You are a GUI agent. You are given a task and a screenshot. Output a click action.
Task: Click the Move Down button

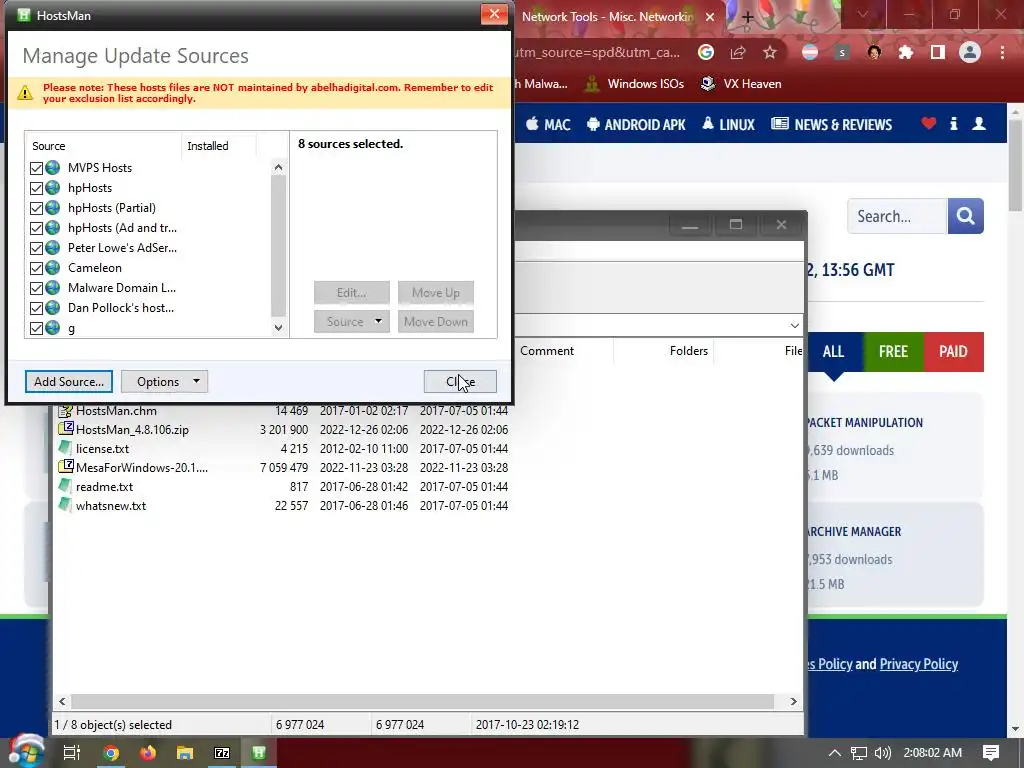(x=436, y=321)
